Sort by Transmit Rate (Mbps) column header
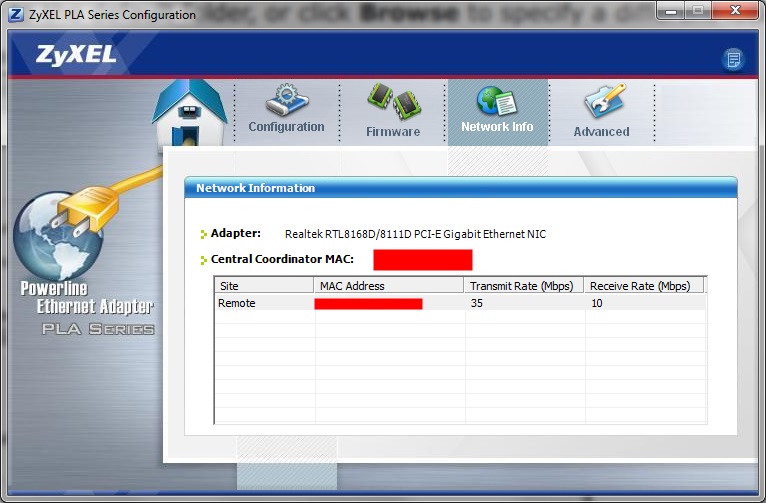 pos(523,286)
